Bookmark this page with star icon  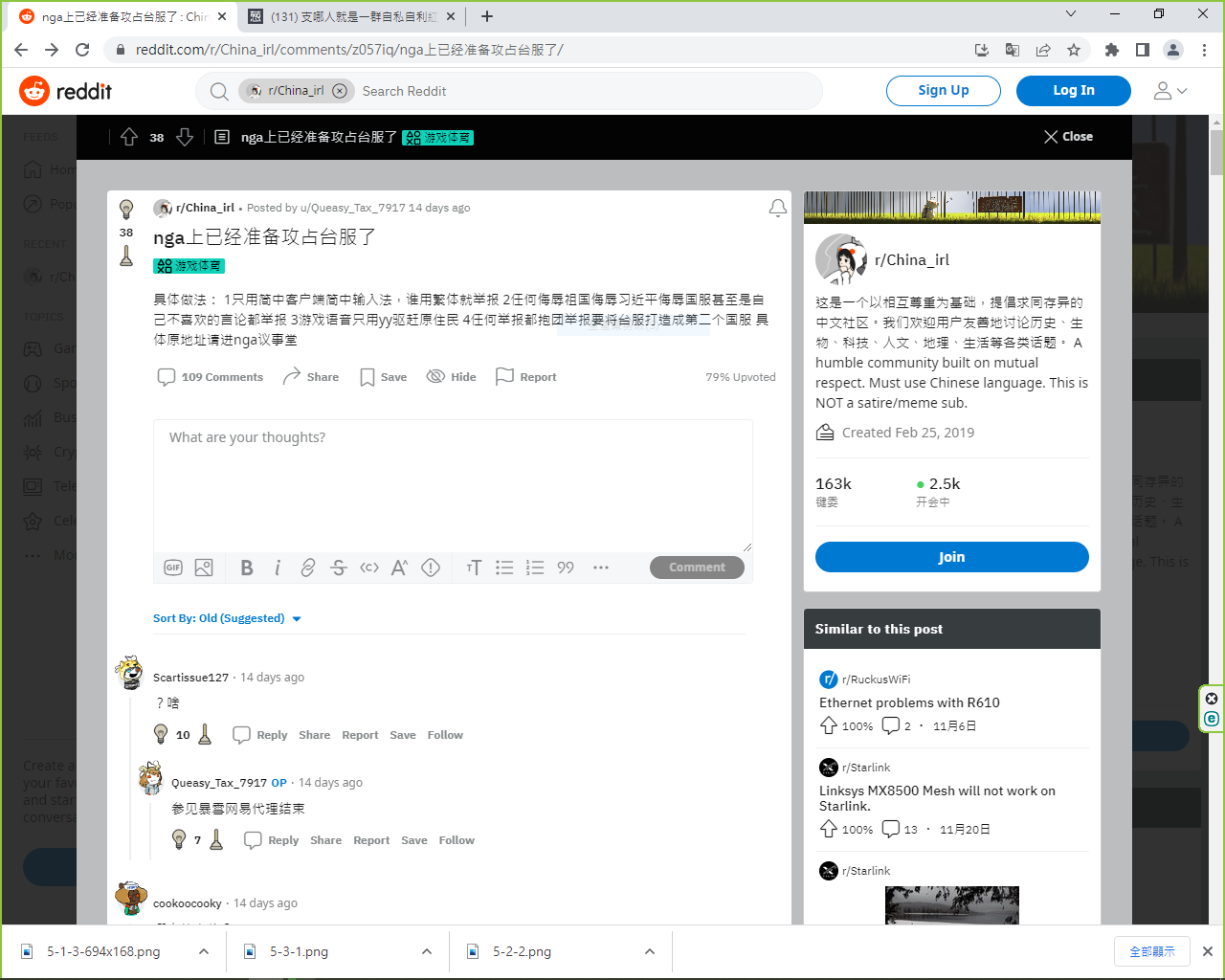[1074, 50]
